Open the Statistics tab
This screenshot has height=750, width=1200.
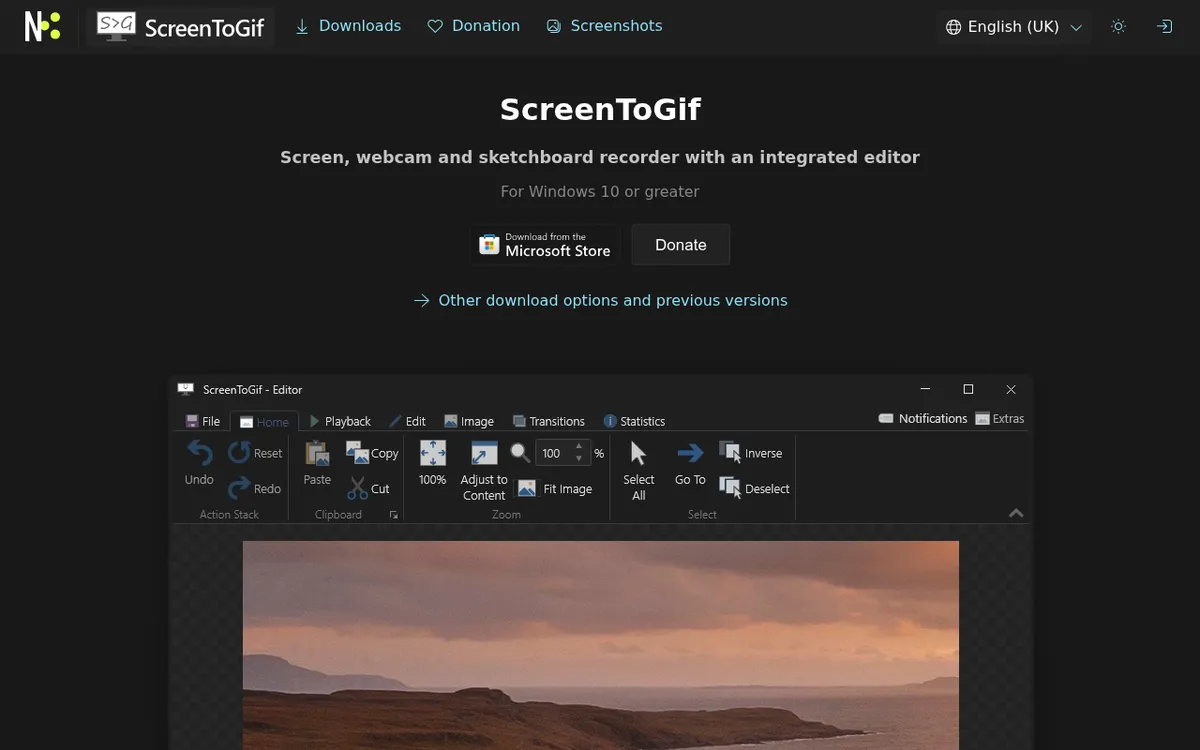(634, 421)
